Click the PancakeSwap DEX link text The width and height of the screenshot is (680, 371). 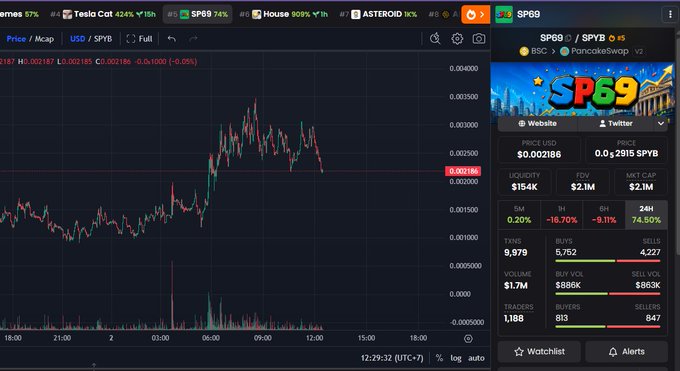(599, 51)
